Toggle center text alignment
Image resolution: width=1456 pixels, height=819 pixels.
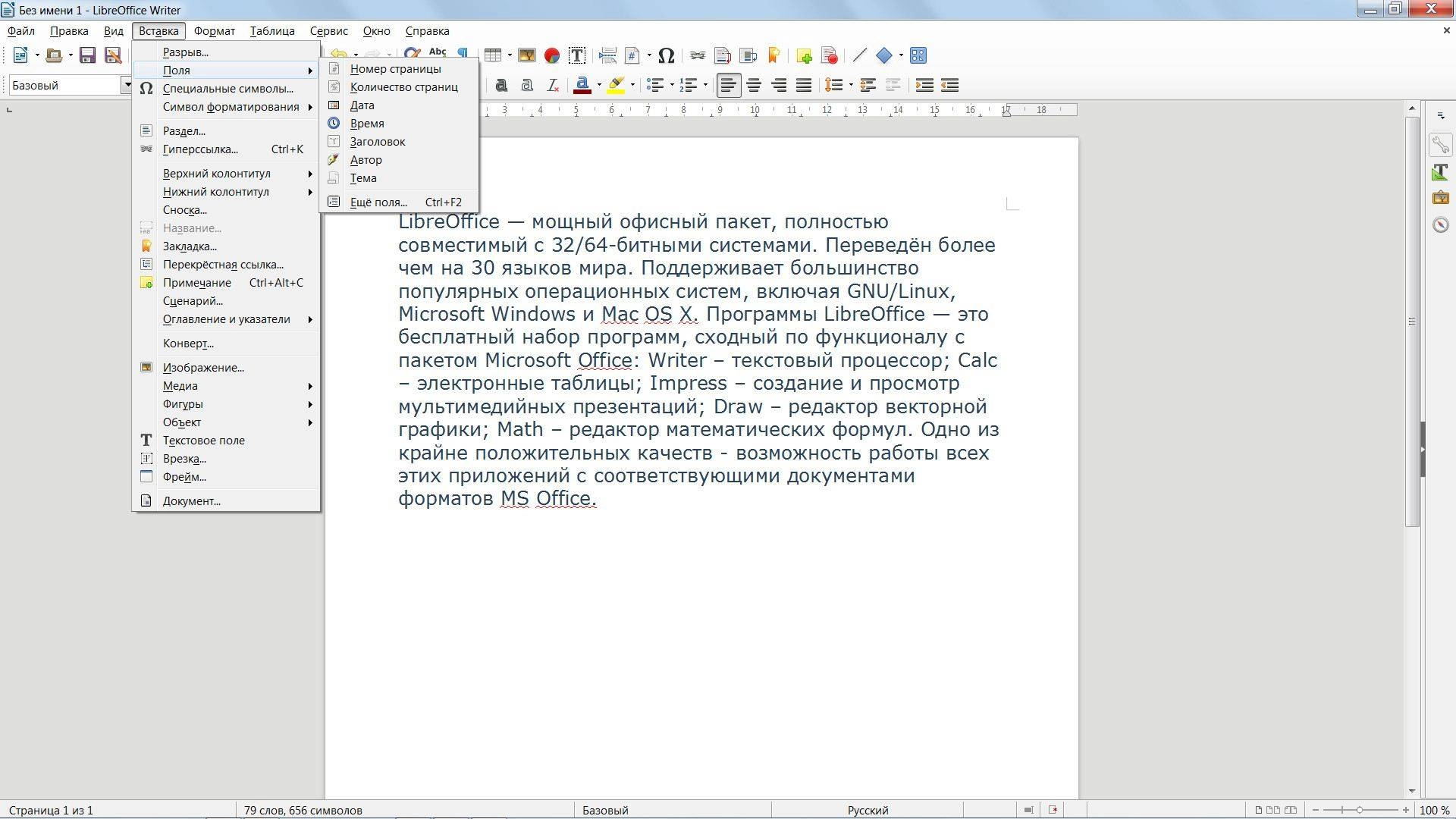tap(754, 85)
